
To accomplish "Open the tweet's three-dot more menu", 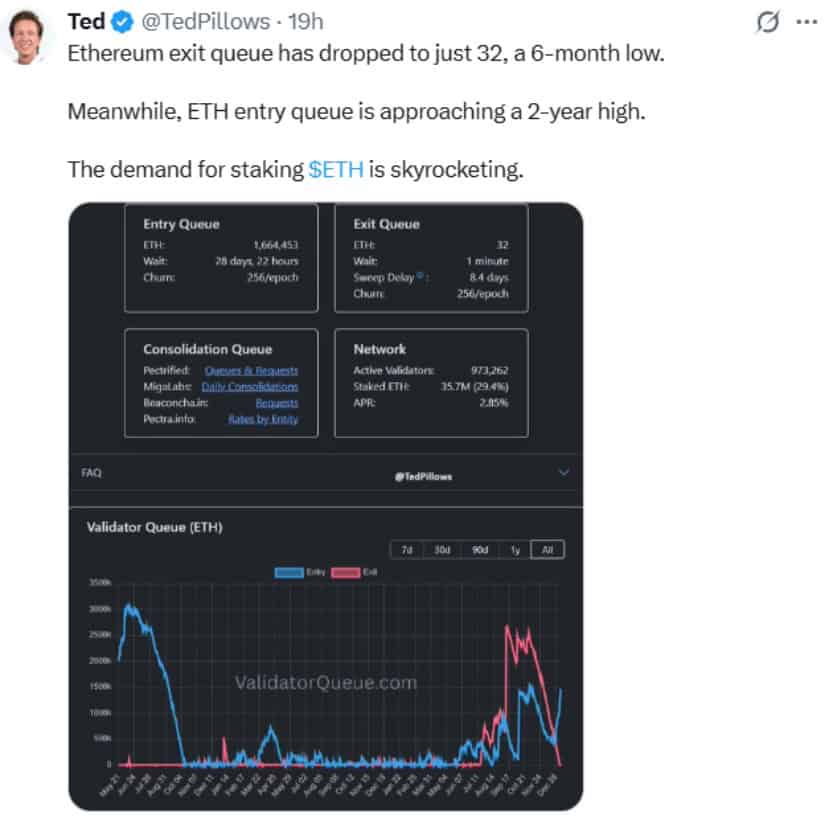I will pos(805,22).
